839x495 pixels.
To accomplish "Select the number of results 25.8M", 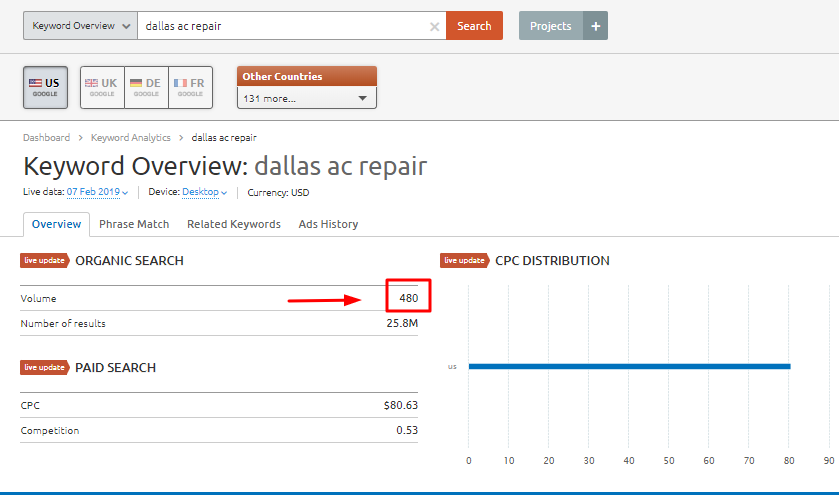I will (x=402, y=323).
